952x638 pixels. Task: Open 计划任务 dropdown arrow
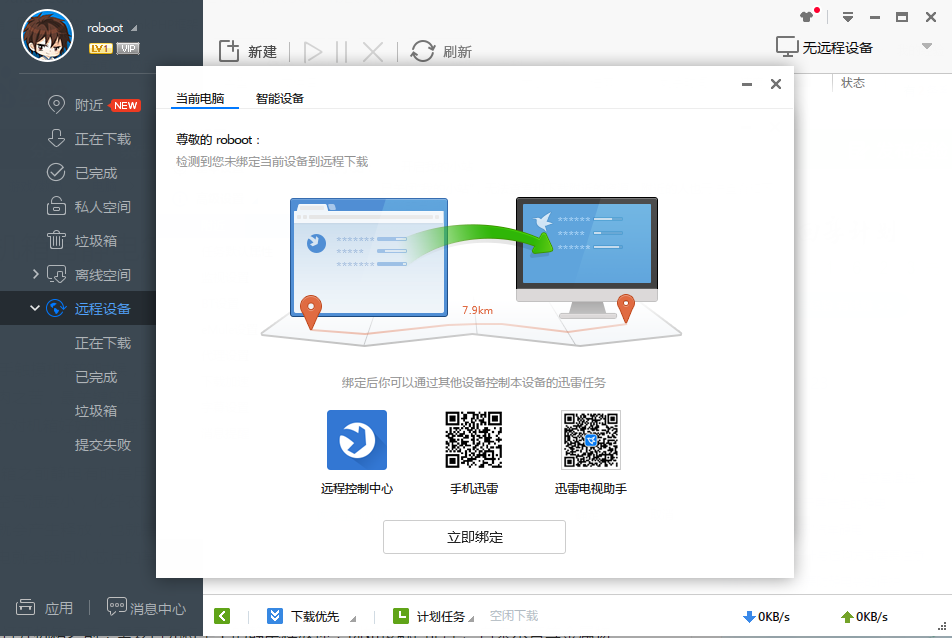[471, 618]
